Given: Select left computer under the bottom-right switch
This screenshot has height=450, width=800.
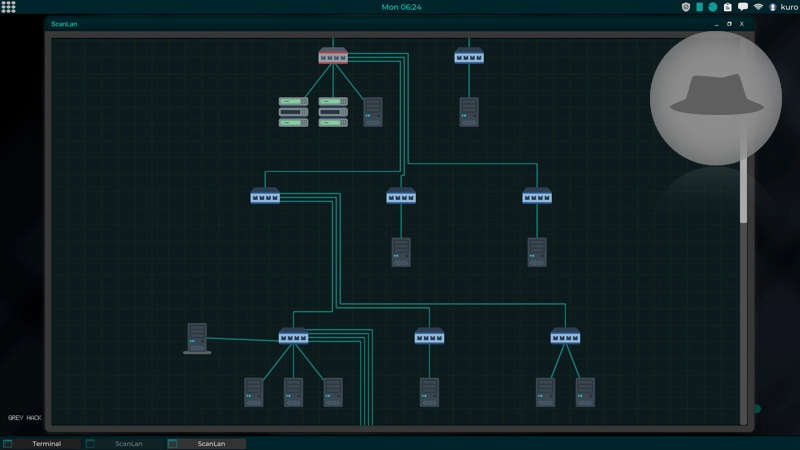Looking at the screenshot, I should point(545,392).
